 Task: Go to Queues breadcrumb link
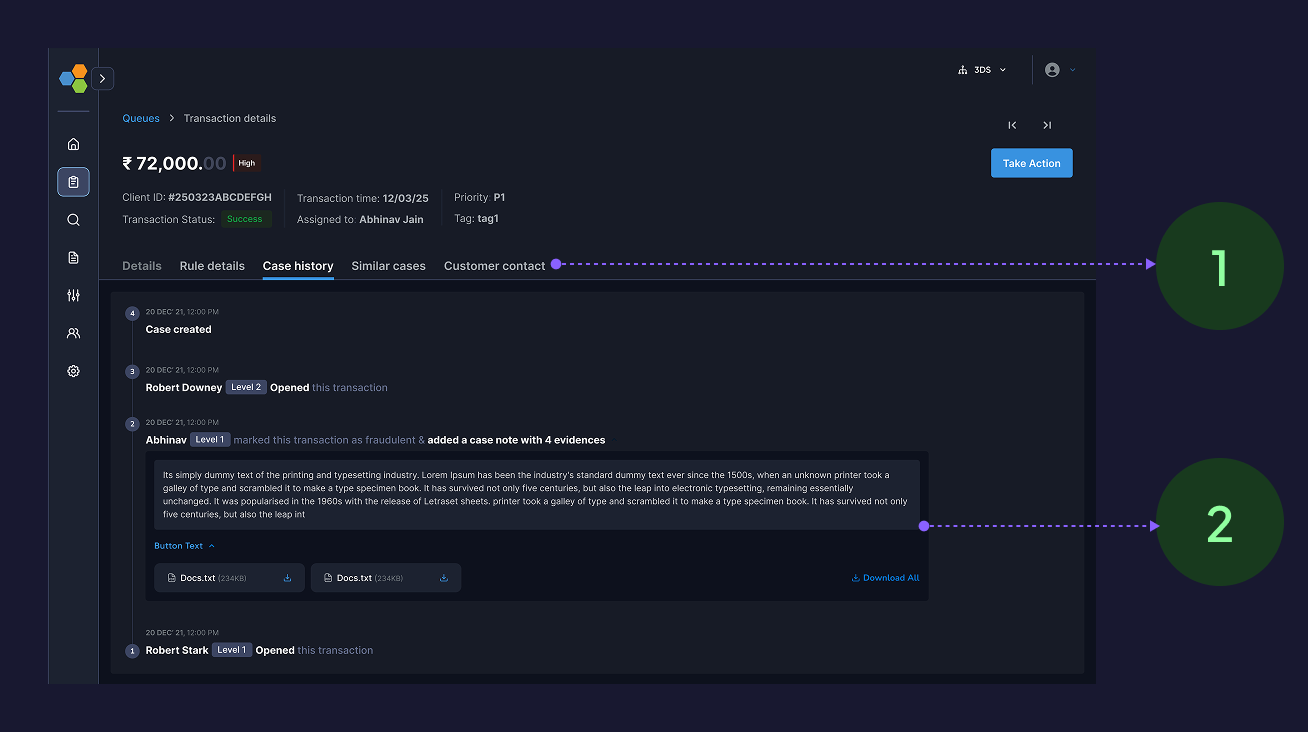141,118
